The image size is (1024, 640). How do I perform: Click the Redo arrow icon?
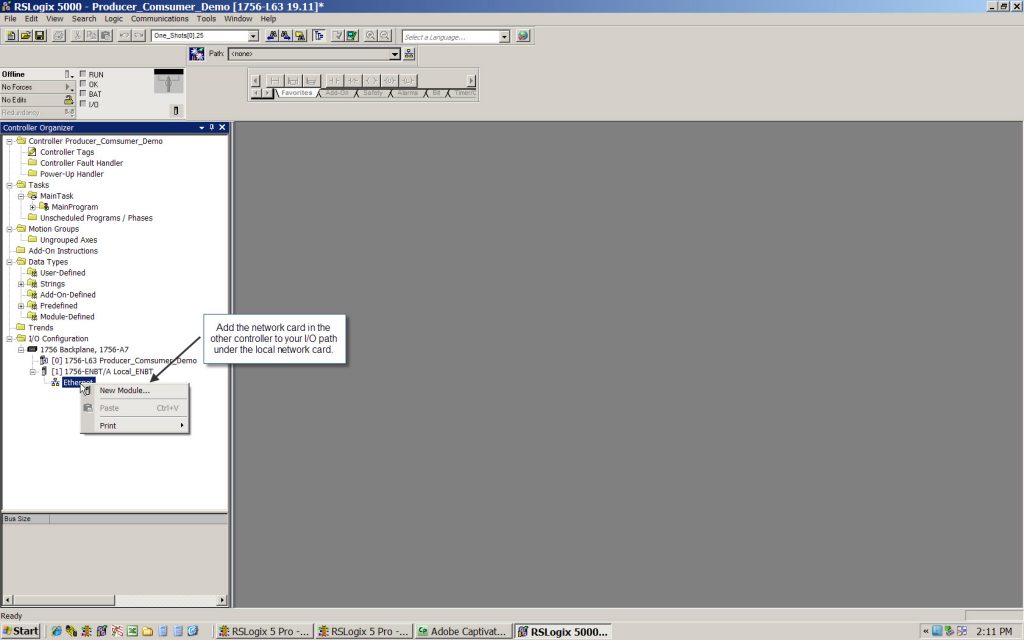[138, 36]
